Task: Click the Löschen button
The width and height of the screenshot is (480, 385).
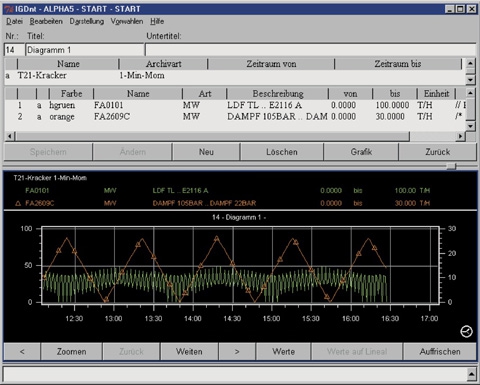Action: tap(282, 152)
